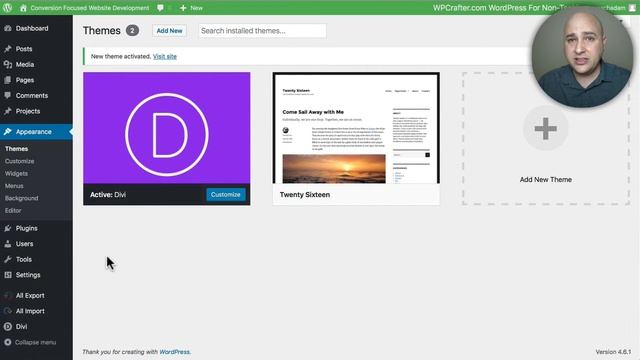This screenshot has width=640, height=360.
Task: Select Themes submenu item
Action: (16, 149)
